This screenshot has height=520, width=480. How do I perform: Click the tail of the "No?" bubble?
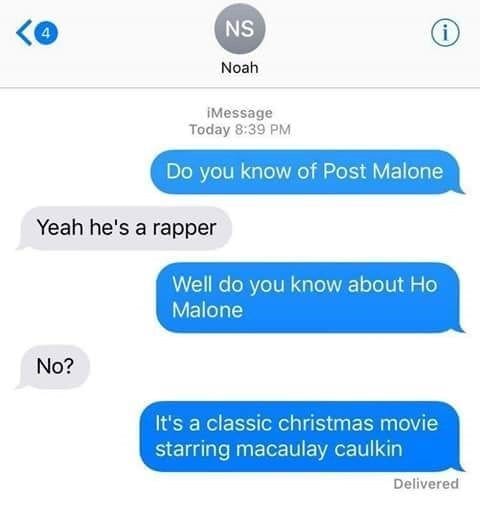tap(21, 384)
